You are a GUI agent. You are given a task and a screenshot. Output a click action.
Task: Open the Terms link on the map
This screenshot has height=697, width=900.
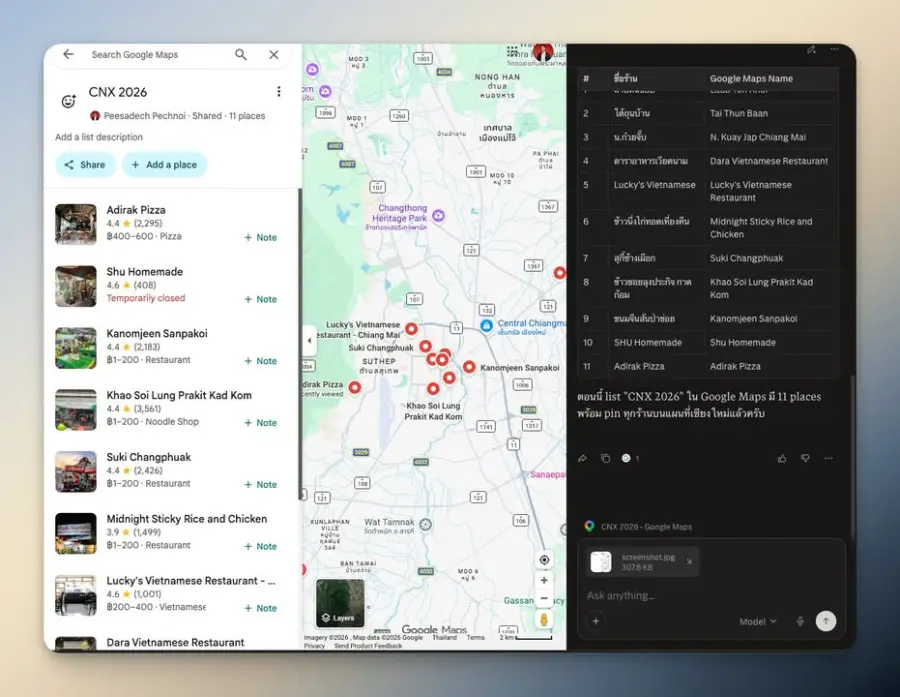point(475,637)
